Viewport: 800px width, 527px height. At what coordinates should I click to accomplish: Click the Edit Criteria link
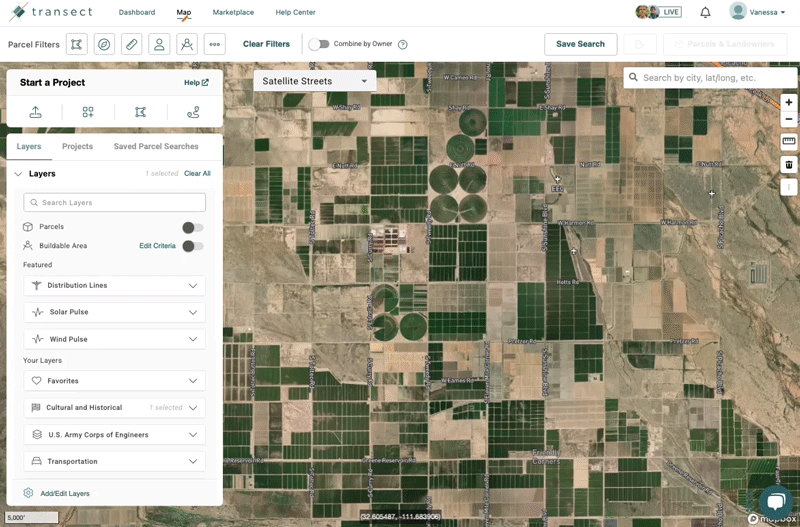click(x=157, y=246)
